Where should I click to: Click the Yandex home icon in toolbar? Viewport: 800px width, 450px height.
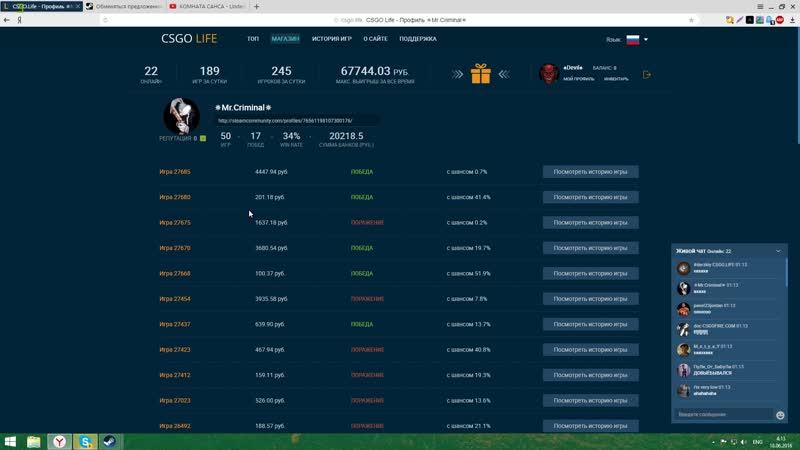point(19,20)
